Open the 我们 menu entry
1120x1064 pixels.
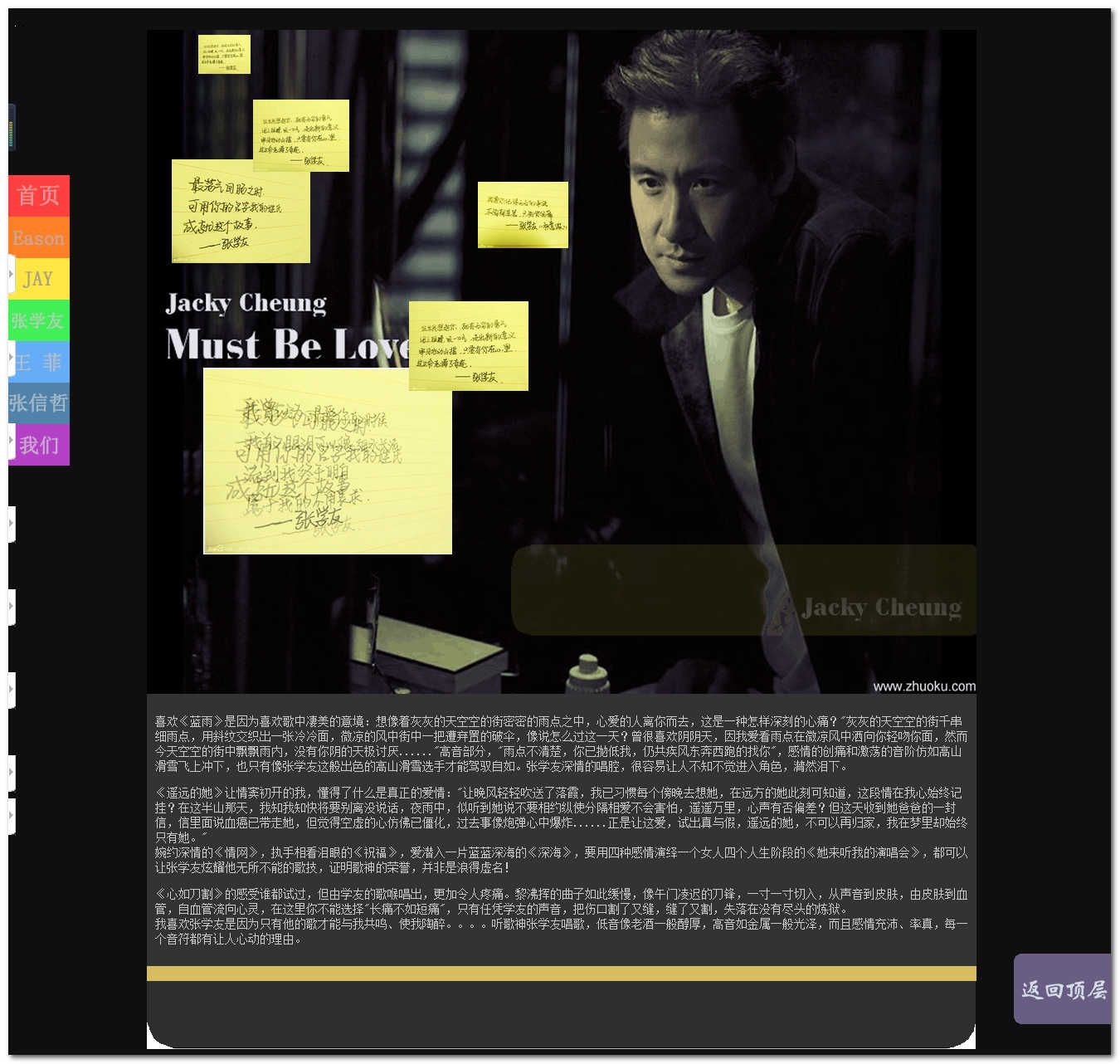click(39, 445)
